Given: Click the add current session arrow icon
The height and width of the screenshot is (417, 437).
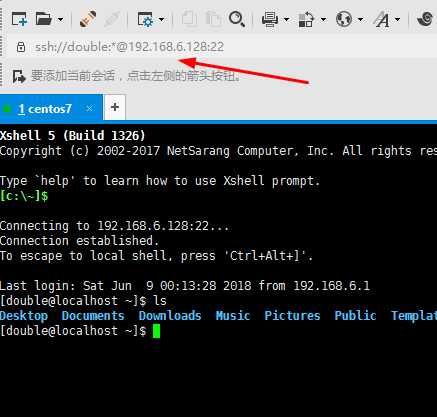Looking at the screenshot, I should coord(19,76).
